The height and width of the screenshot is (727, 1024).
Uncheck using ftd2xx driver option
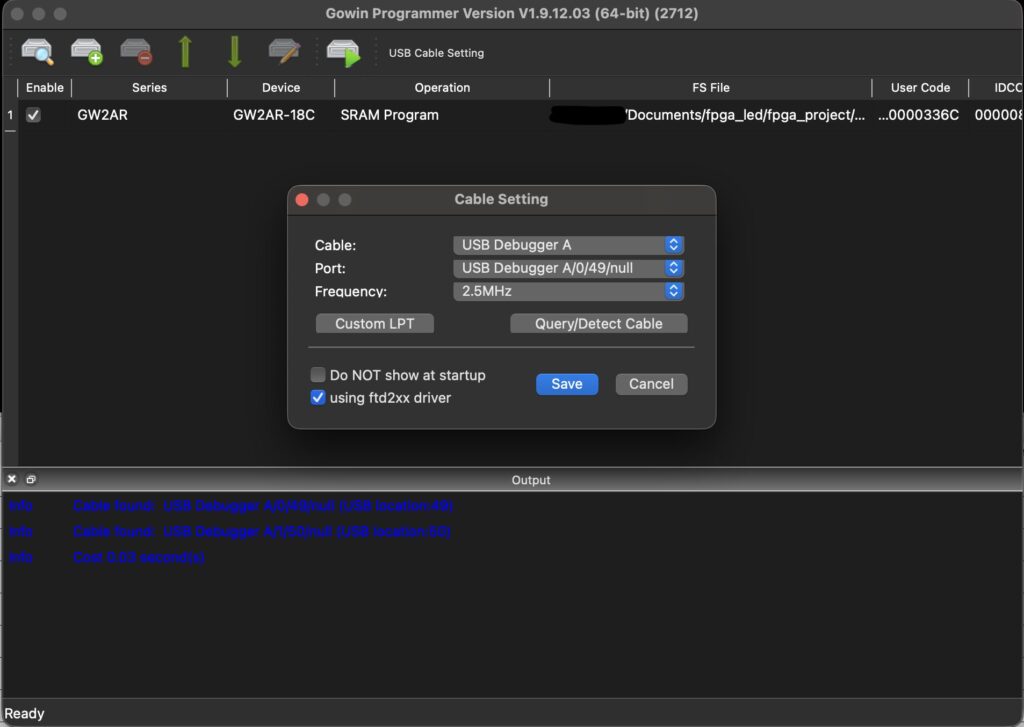pos(318,397)
